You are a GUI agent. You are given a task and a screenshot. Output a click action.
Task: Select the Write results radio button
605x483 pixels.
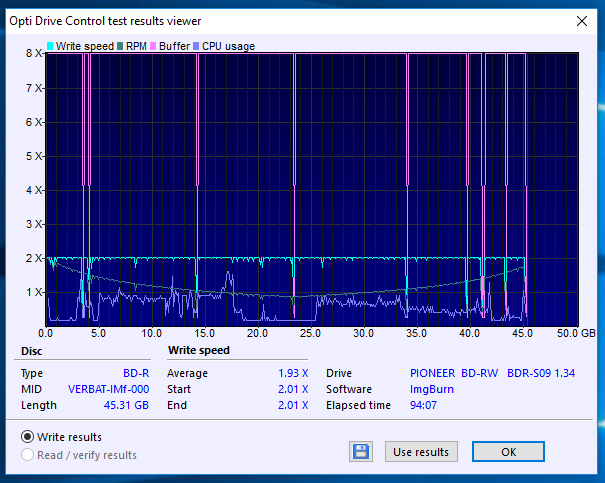27,437
